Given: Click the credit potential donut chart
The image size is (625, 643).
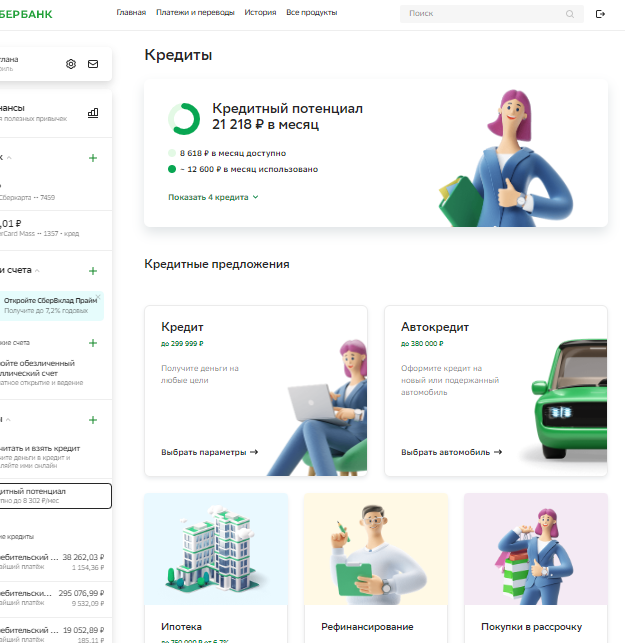Looking at the screenshot, I should point(184,119).
